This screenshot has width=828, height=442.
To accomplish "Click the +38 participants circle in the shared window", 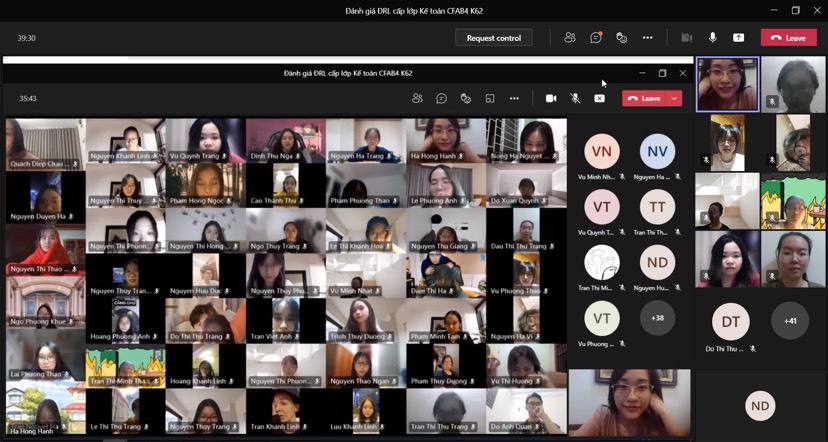I will (x=657, y=317).
